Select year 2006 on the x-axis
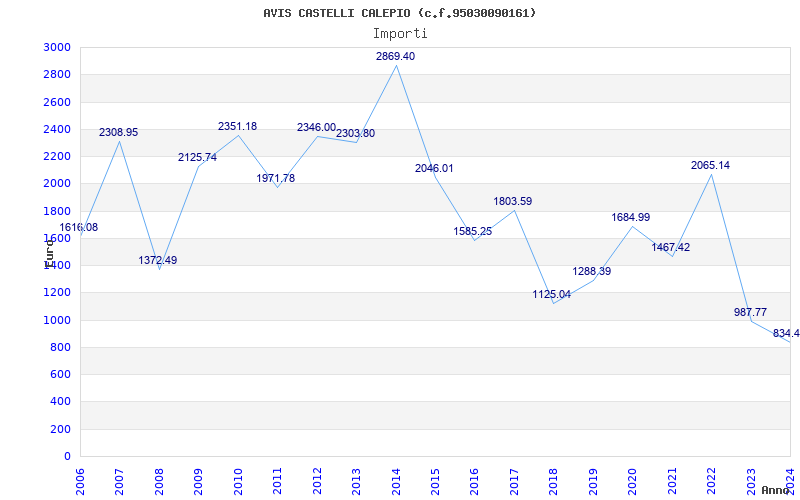The image size is (800, 500). point(81,479)
